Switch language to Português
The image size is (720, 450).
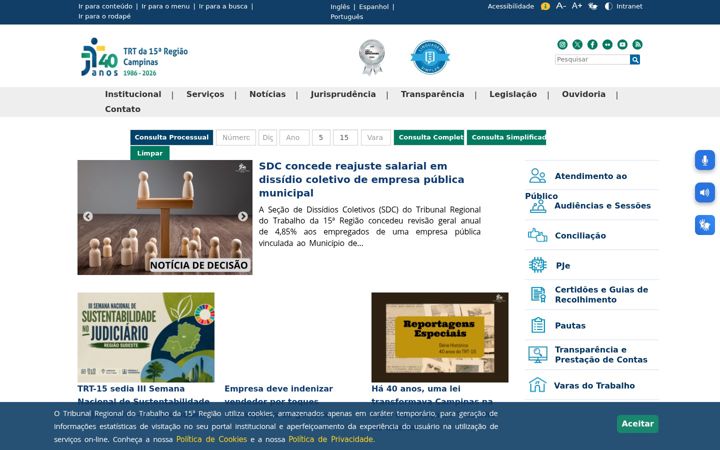point(347,17)
